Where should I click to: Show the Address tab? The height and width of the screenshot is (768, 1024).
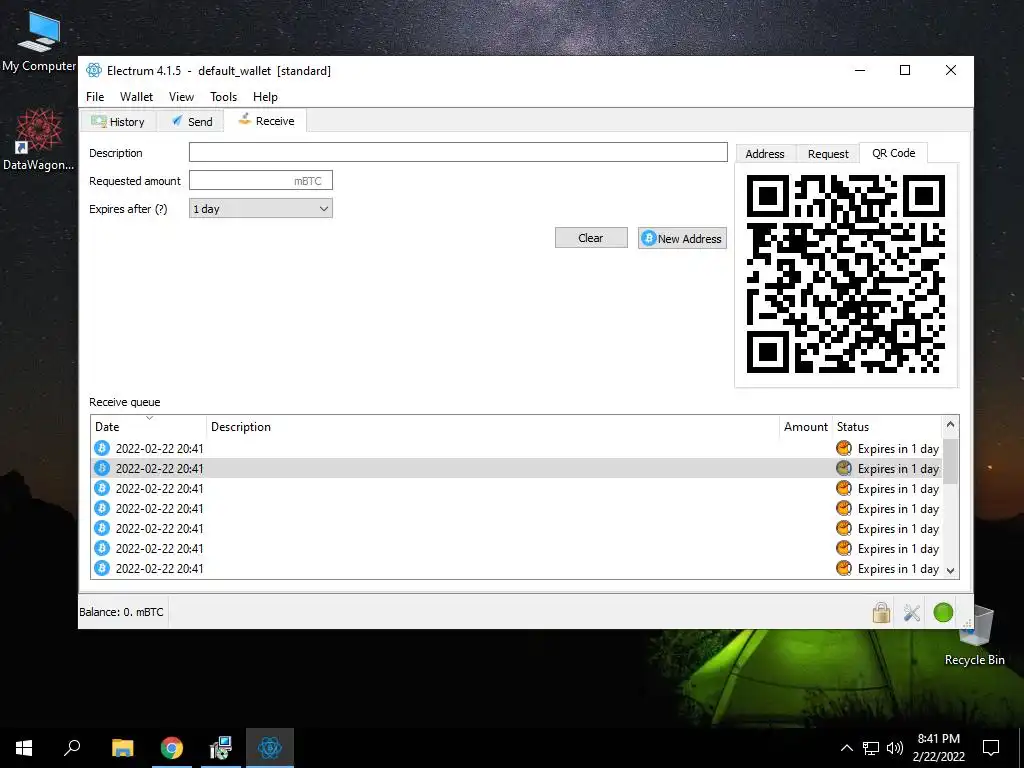(765, 153)
